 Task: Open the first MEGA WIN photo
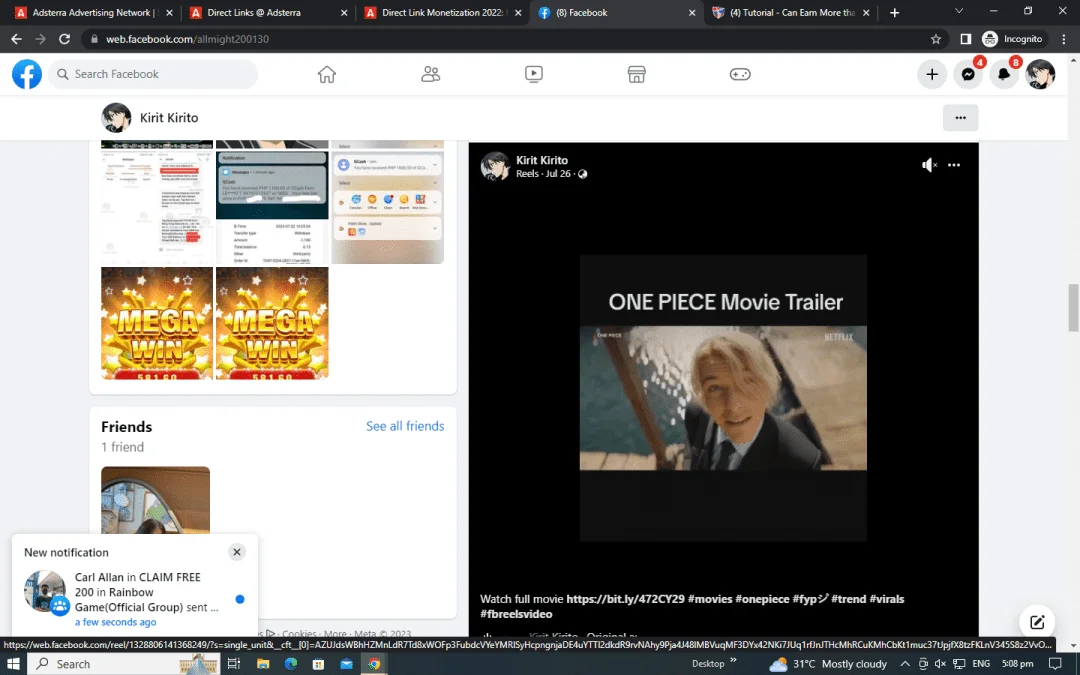pos(157,323)
